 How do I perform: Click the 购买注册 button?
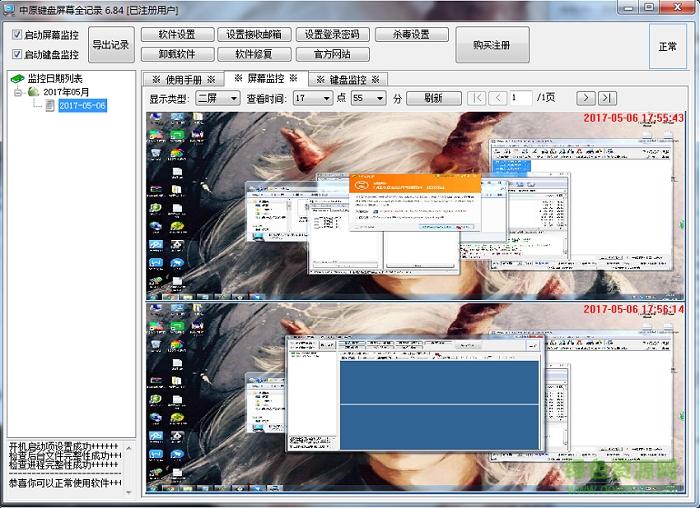[492, 45]
